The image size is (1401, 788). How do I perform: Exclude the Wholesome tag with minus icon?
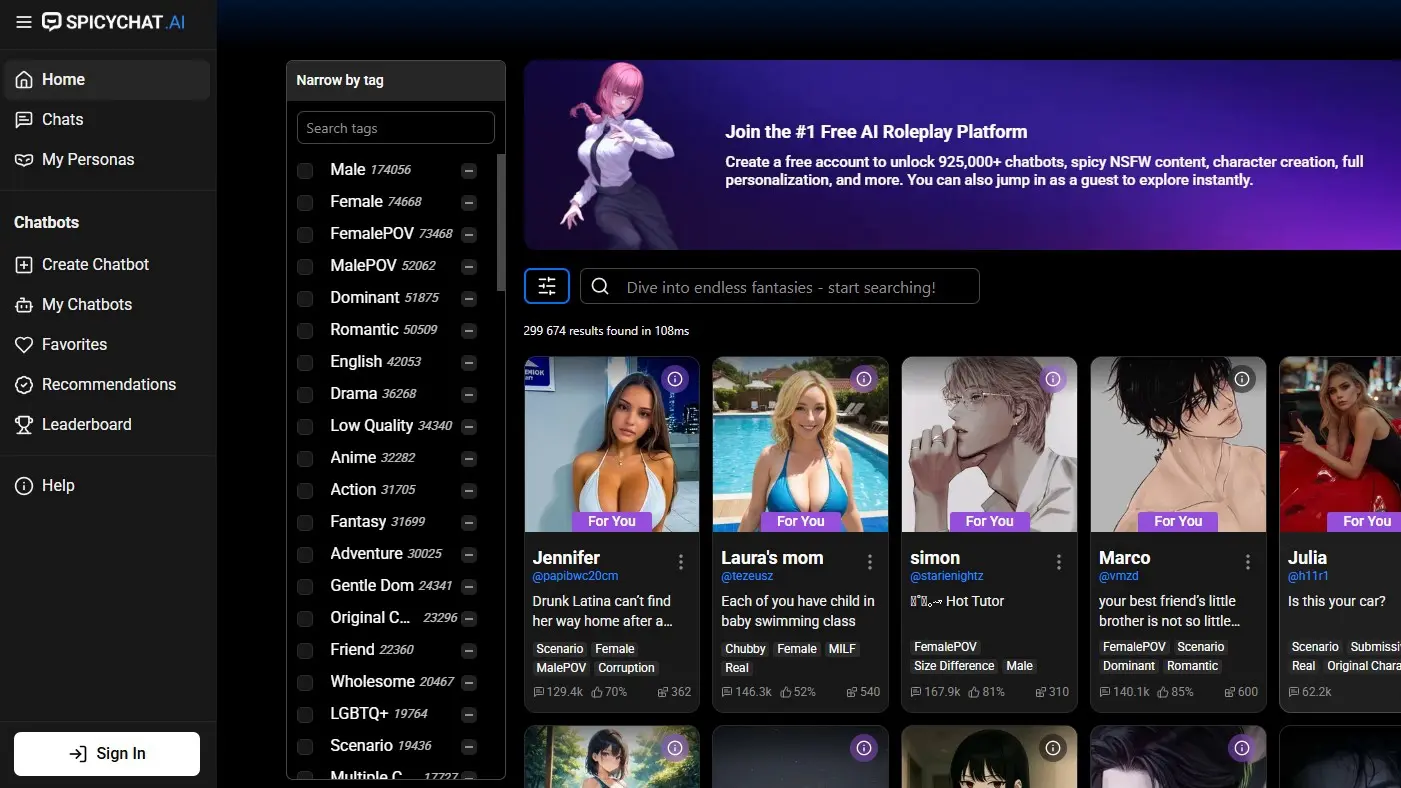[469, 683]
